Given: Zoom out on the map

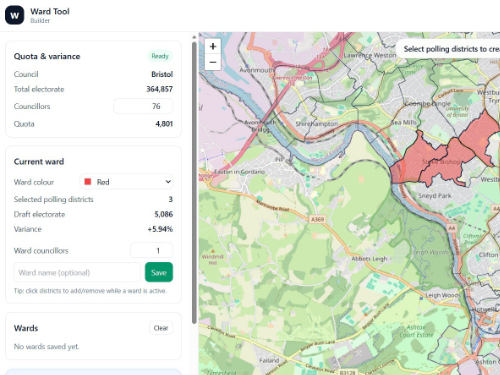Looking at the screenshot, I should [x=213, y=62].
